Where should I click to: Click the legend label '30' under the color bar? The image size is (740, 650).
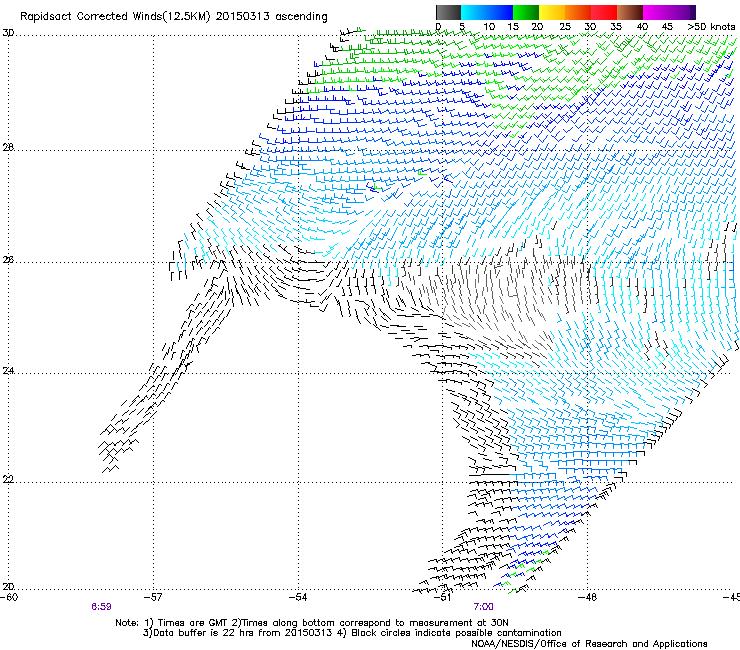pos(590,27)
